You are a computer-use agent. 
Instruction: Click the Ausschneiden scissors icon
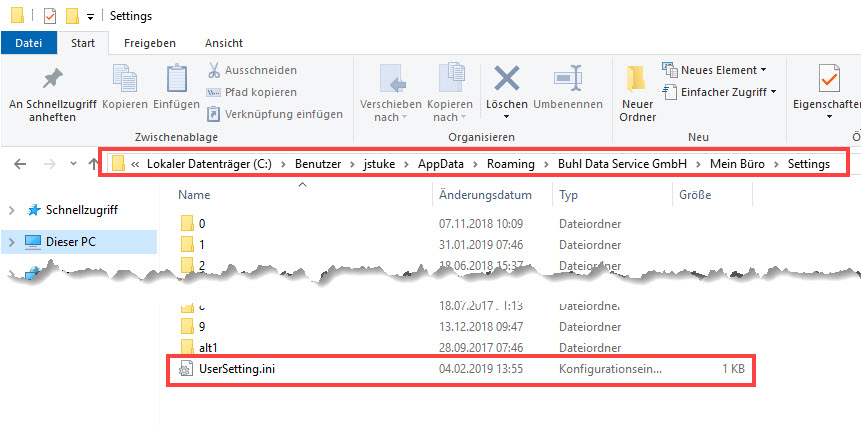(x=215, y=71)
